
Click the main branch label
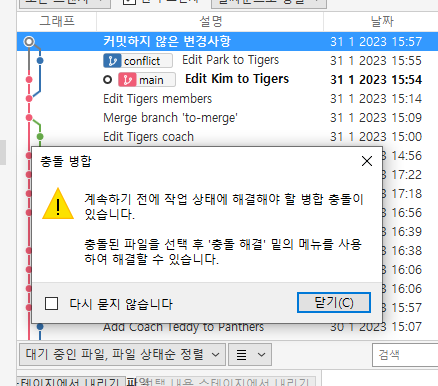tap(147, 80)
